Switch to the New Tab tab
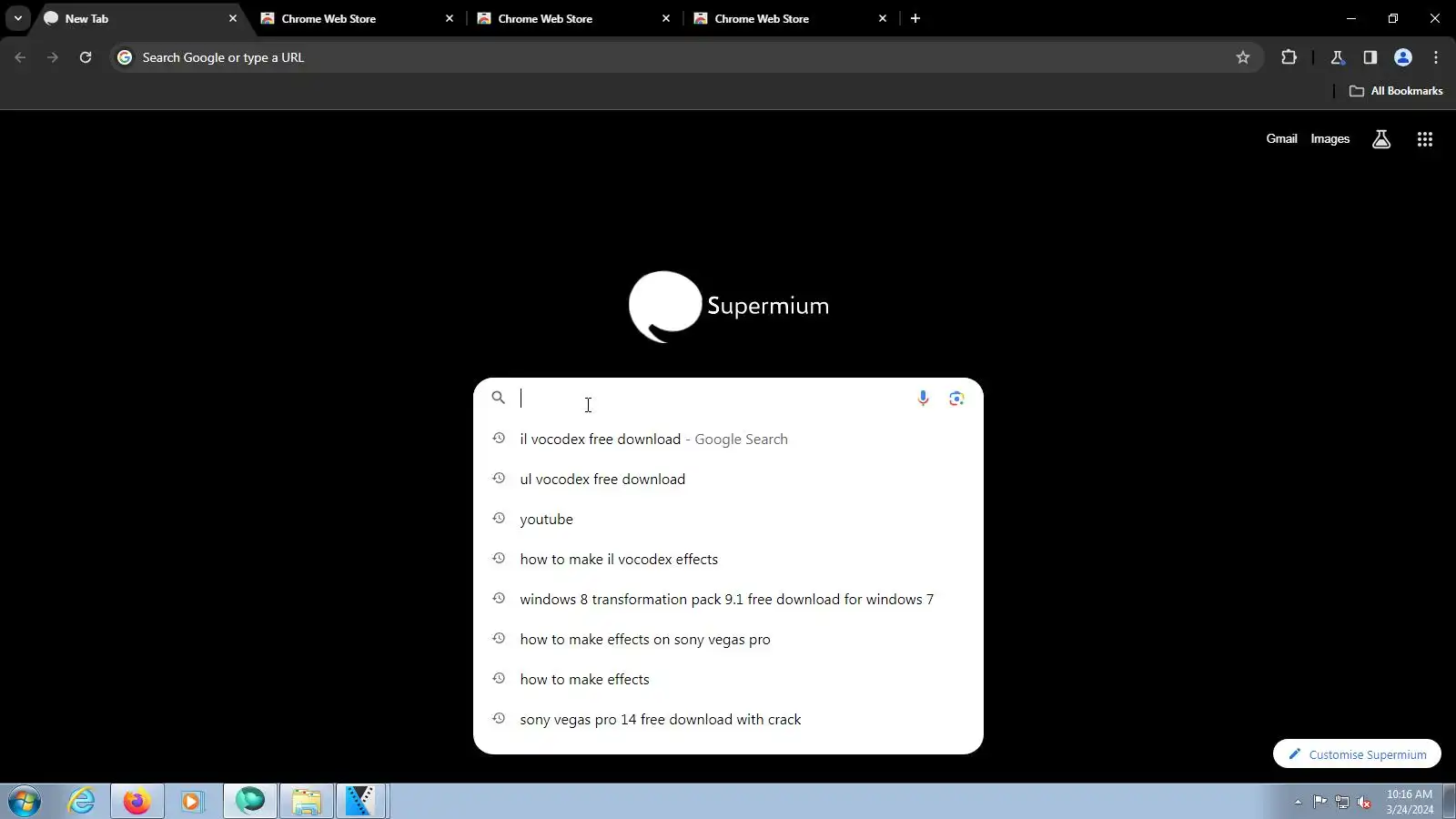The width and height of the screenshot is (1456, 819). 141,18
